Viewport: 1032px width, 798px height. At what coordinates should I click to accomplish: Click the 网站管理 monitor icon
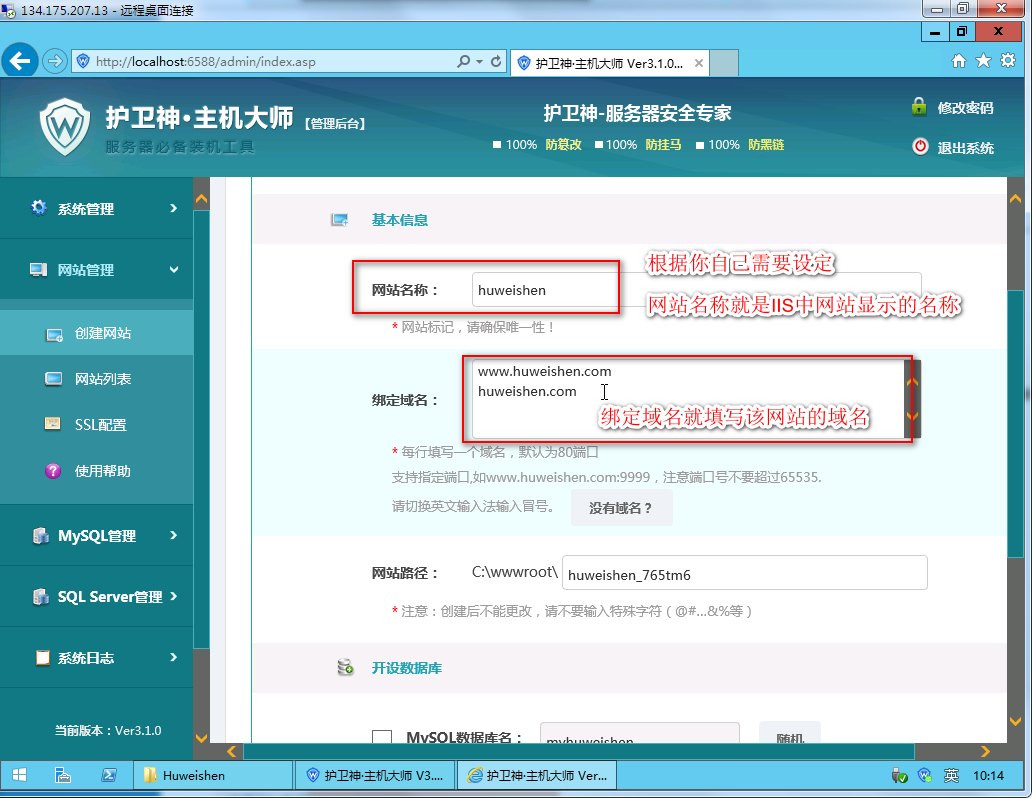[39, 269]
